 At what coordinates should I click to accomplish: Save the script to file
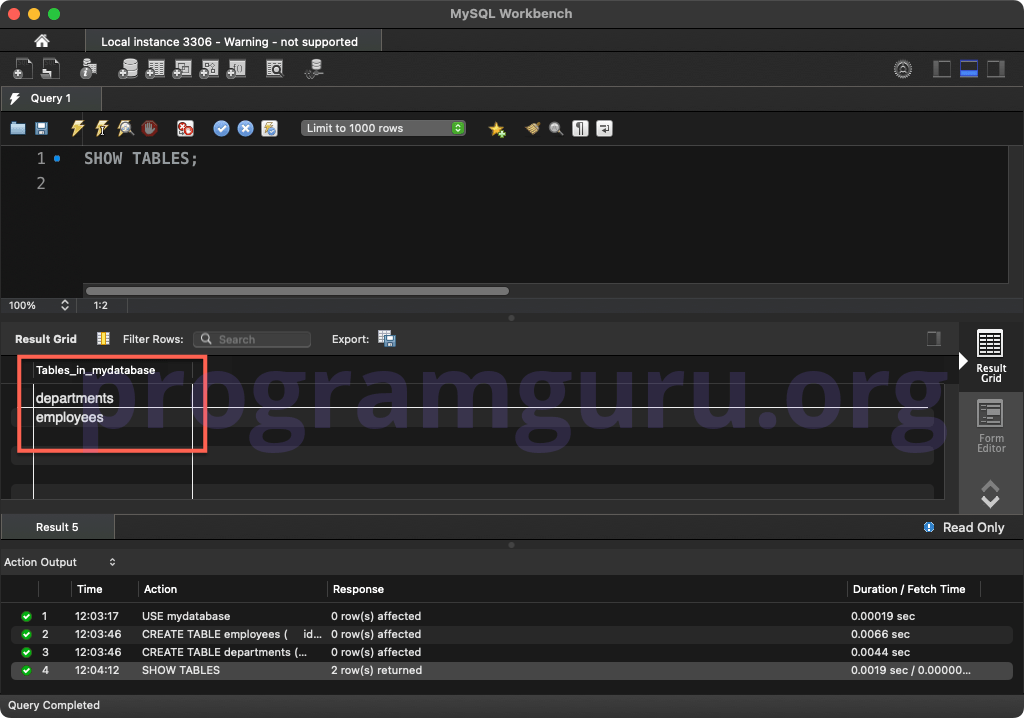pos(41,128)
